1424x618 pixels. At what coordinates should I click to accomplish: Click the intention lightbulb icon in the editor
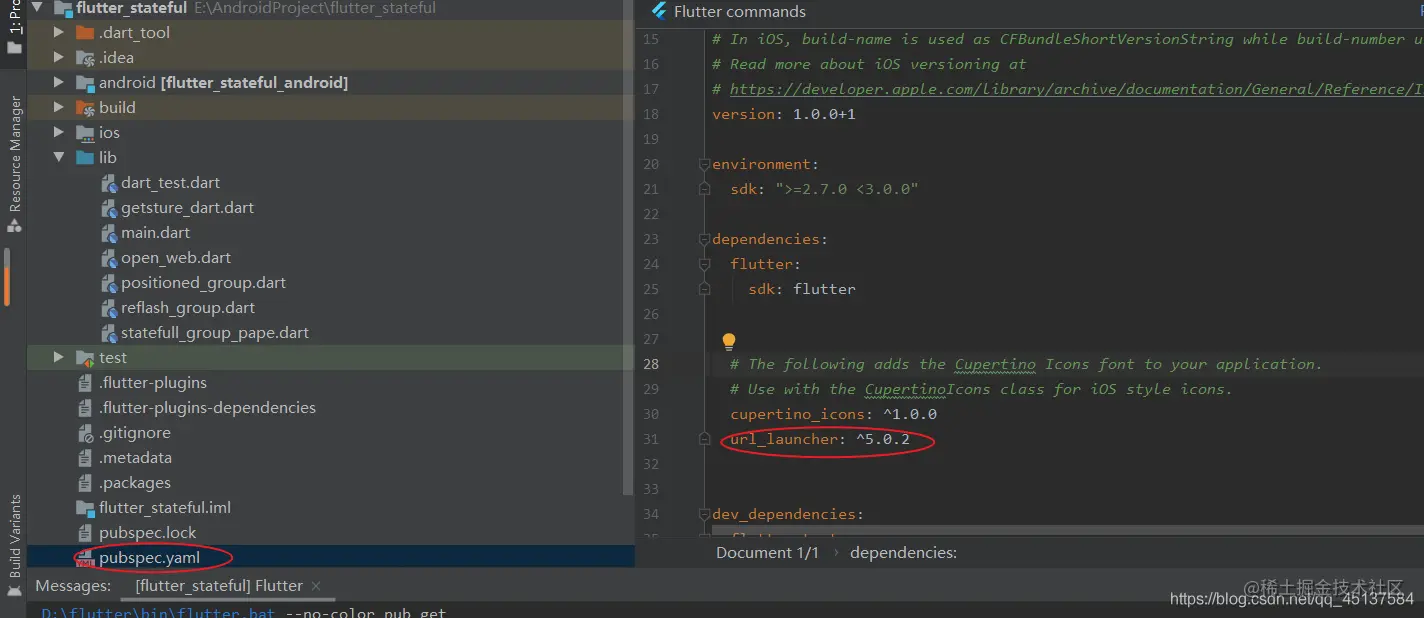pos(729,341)
